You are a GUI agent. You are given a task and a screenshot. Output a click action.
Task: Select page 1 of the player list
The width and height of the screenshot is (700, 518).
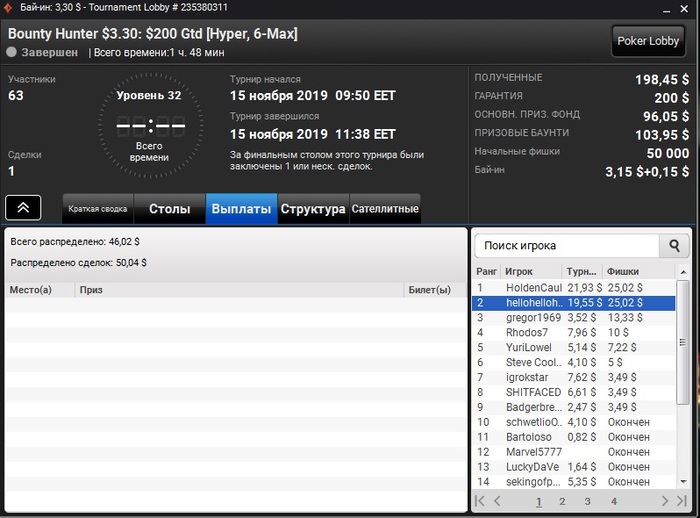(x=538, y=501)
